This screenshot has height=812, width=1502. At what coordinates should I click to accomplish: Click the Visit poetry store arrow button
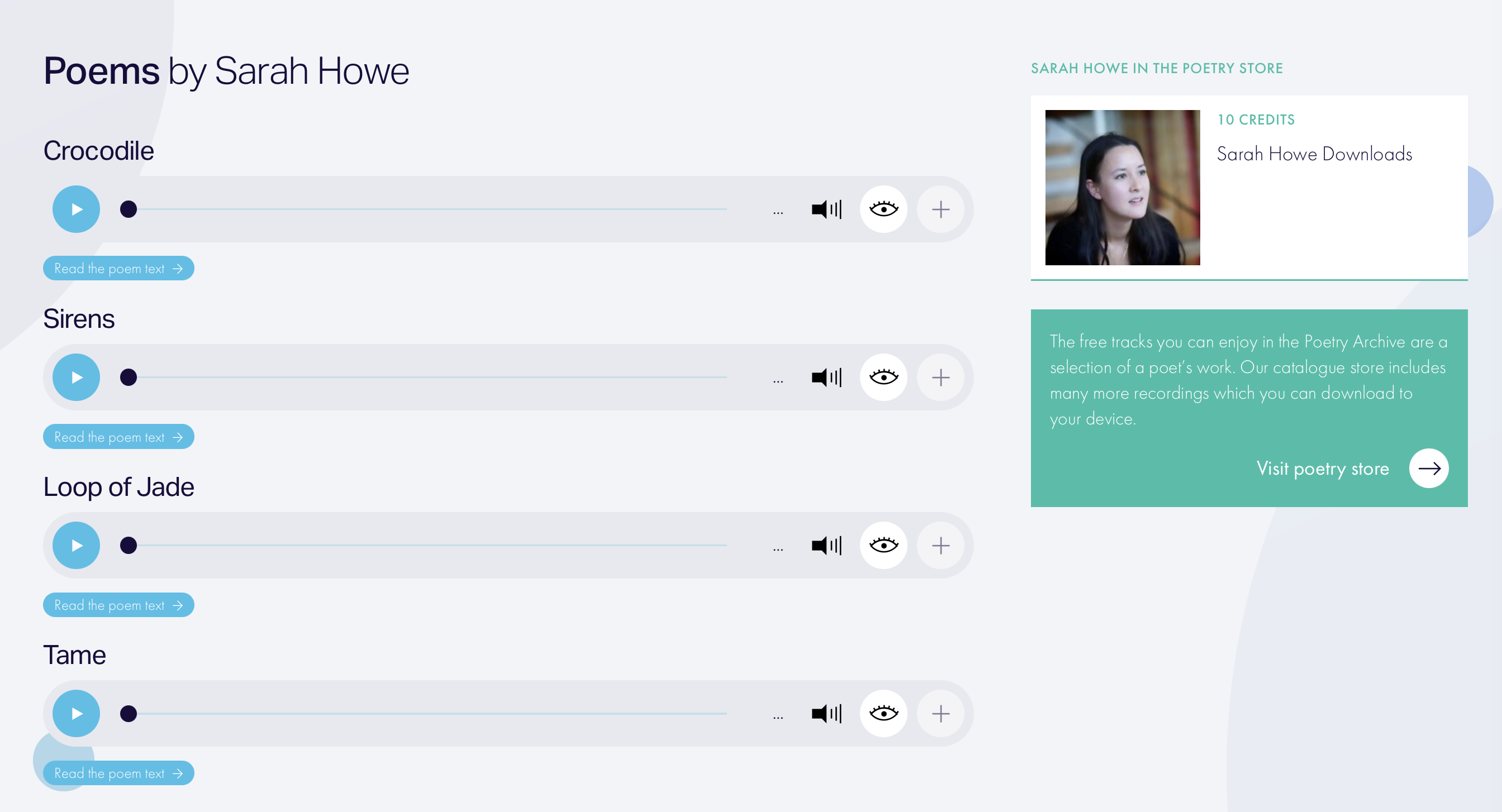pyautogui.click(x=1428, y=468)
